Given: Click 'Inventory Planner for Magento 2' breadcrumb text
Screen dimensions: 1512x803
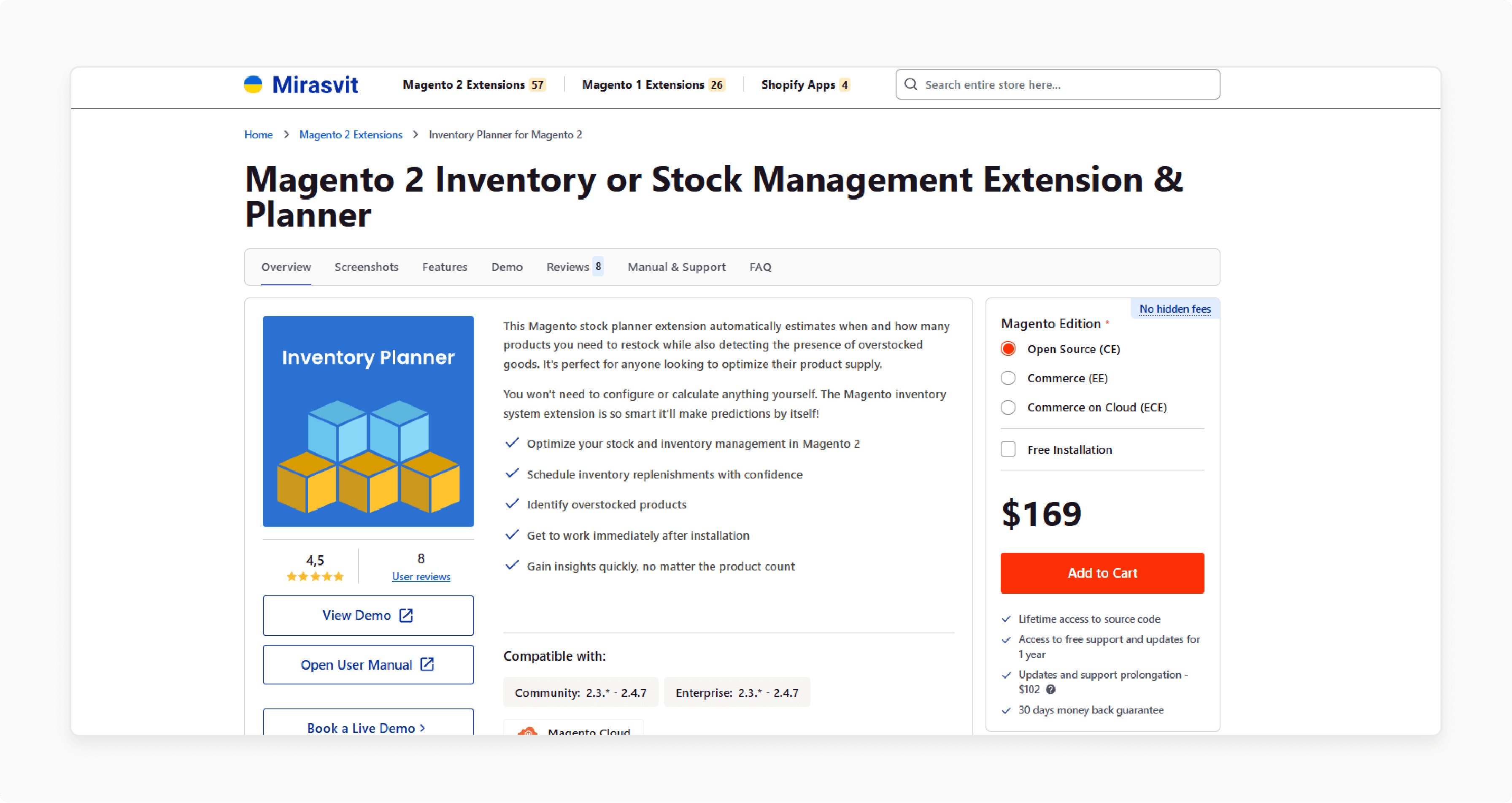Looking at the screenshot, I should [505, 135].
